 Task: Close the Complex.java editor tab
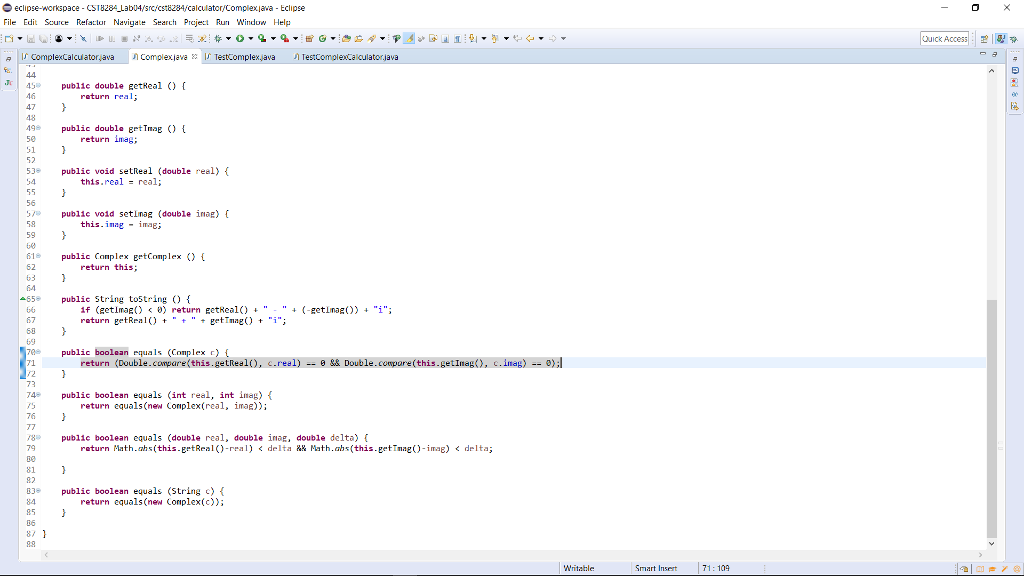[x=195, y=57]
